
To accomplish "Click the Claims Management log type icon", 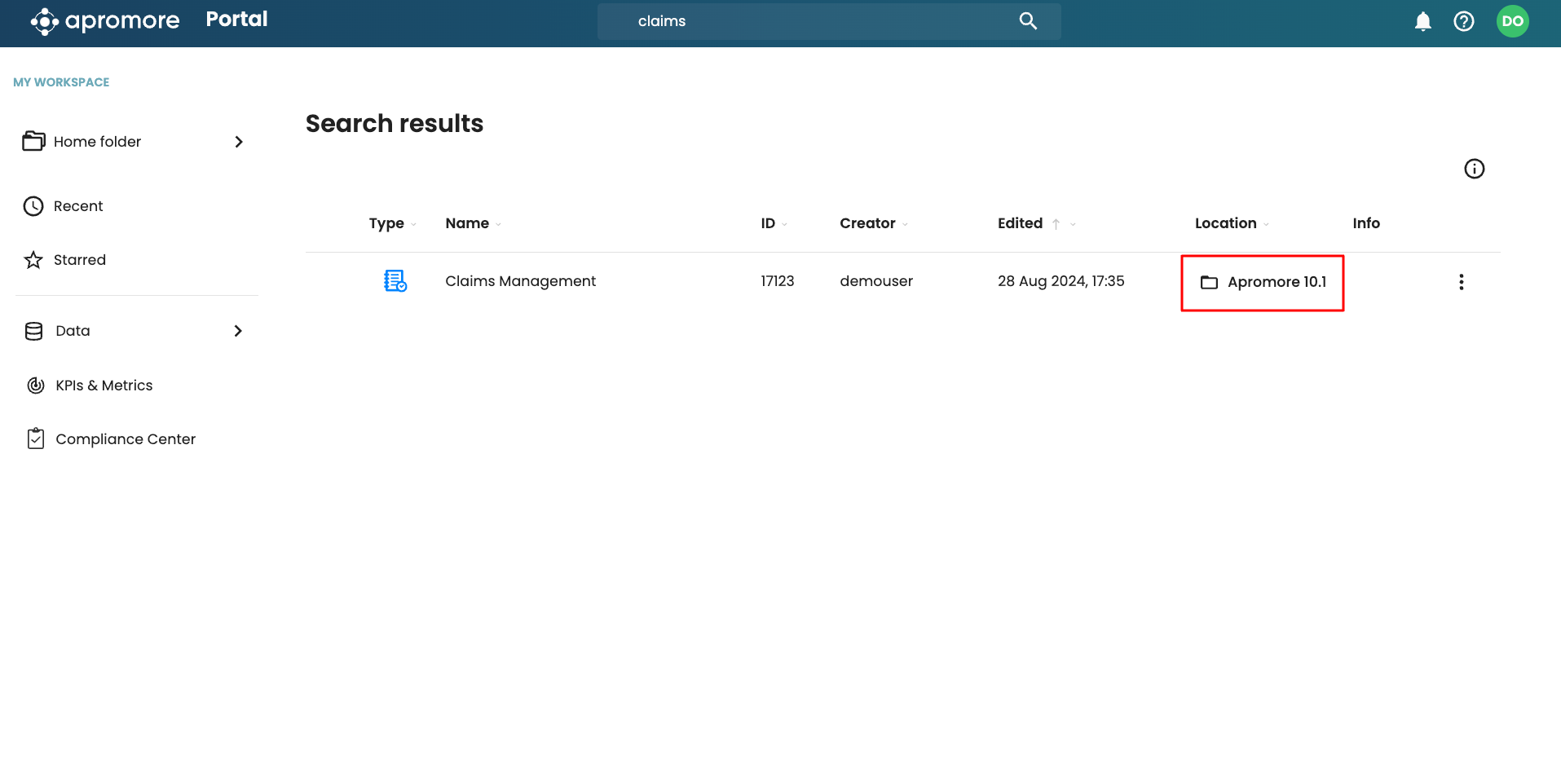I will tap(395, 281).
